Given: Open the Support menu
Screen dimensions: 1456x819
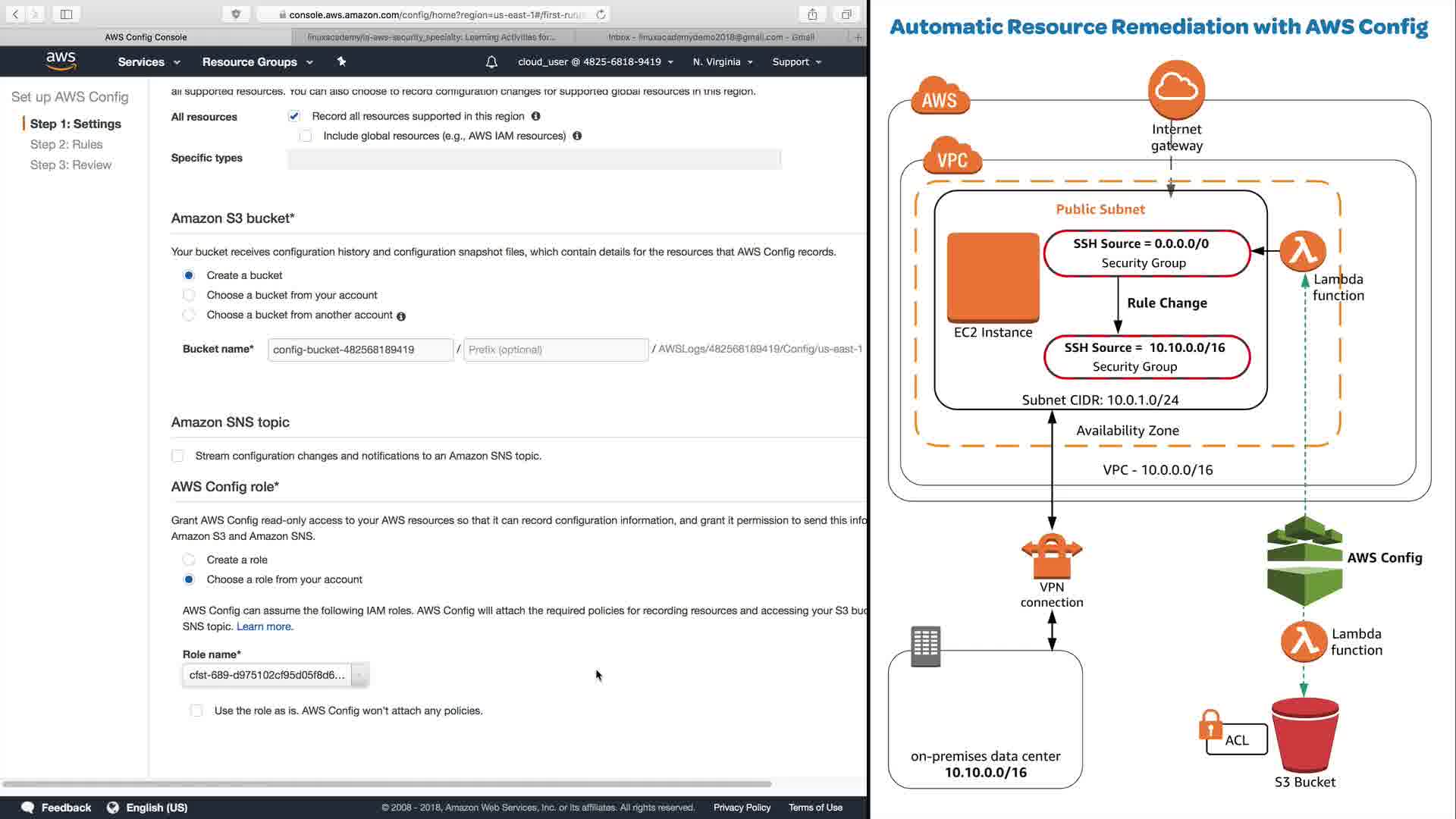Looking at the screenshot, I should [796, 62].
